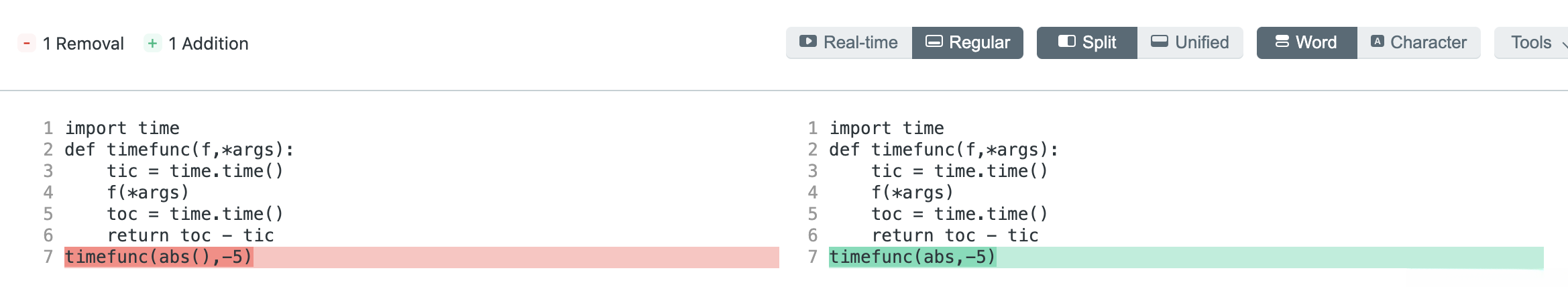Click the green added line timefunc(abs,-5)
Screen dimensions: 1568x291
click(x=912, y=257)
